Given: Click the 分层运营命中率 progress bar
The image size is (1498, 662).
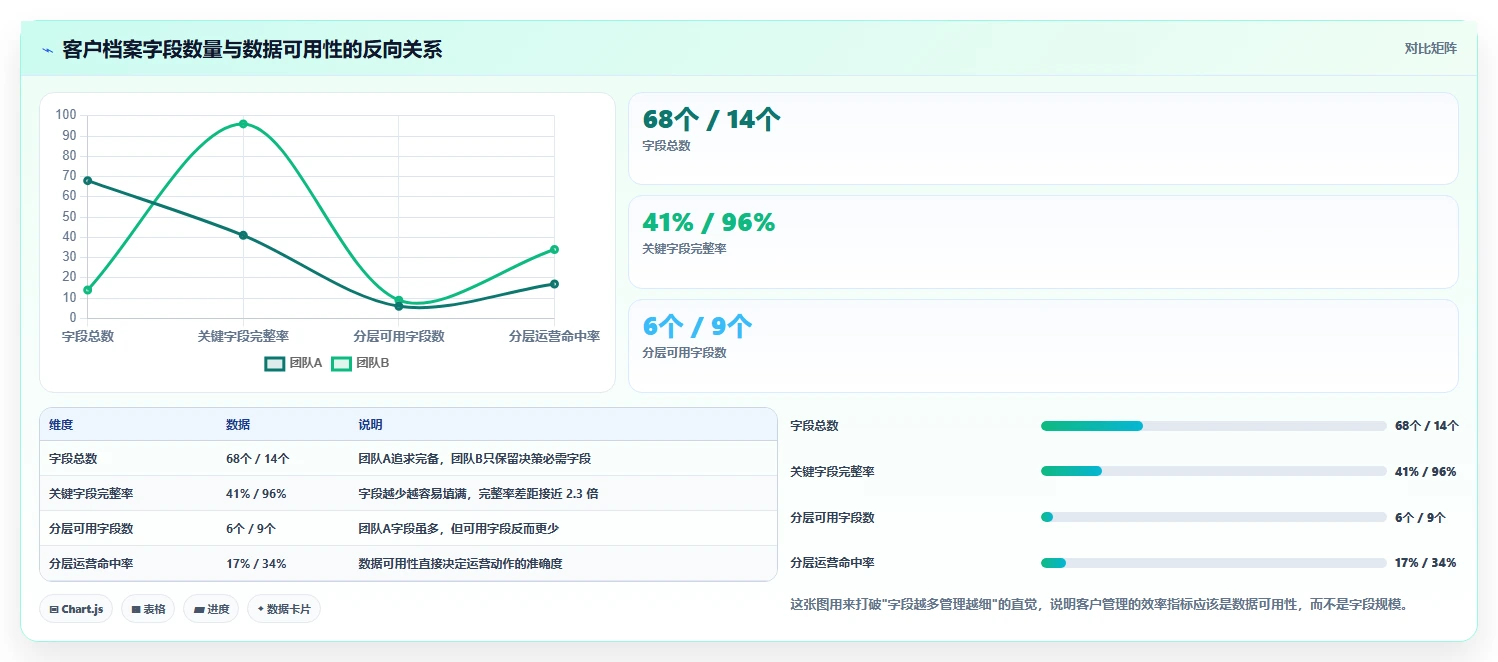Looking at the screenshot, I should click(1214, 563).
